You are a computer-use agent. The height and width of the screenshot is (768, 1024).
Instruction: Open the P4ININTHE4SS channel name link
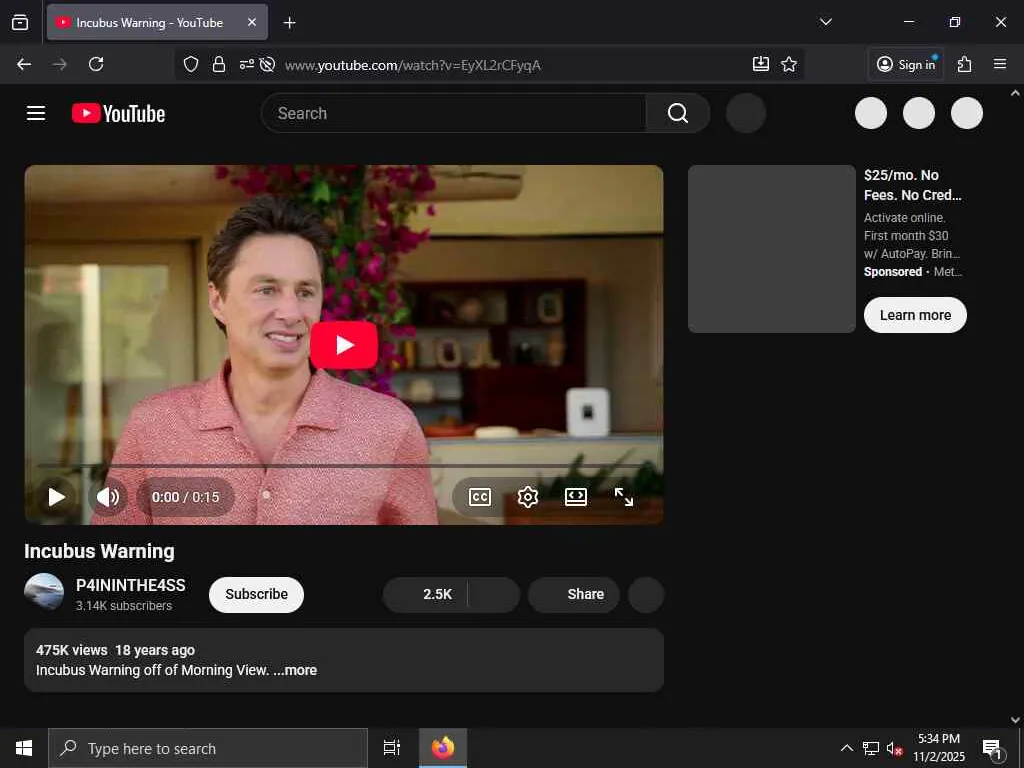[131, 585]
